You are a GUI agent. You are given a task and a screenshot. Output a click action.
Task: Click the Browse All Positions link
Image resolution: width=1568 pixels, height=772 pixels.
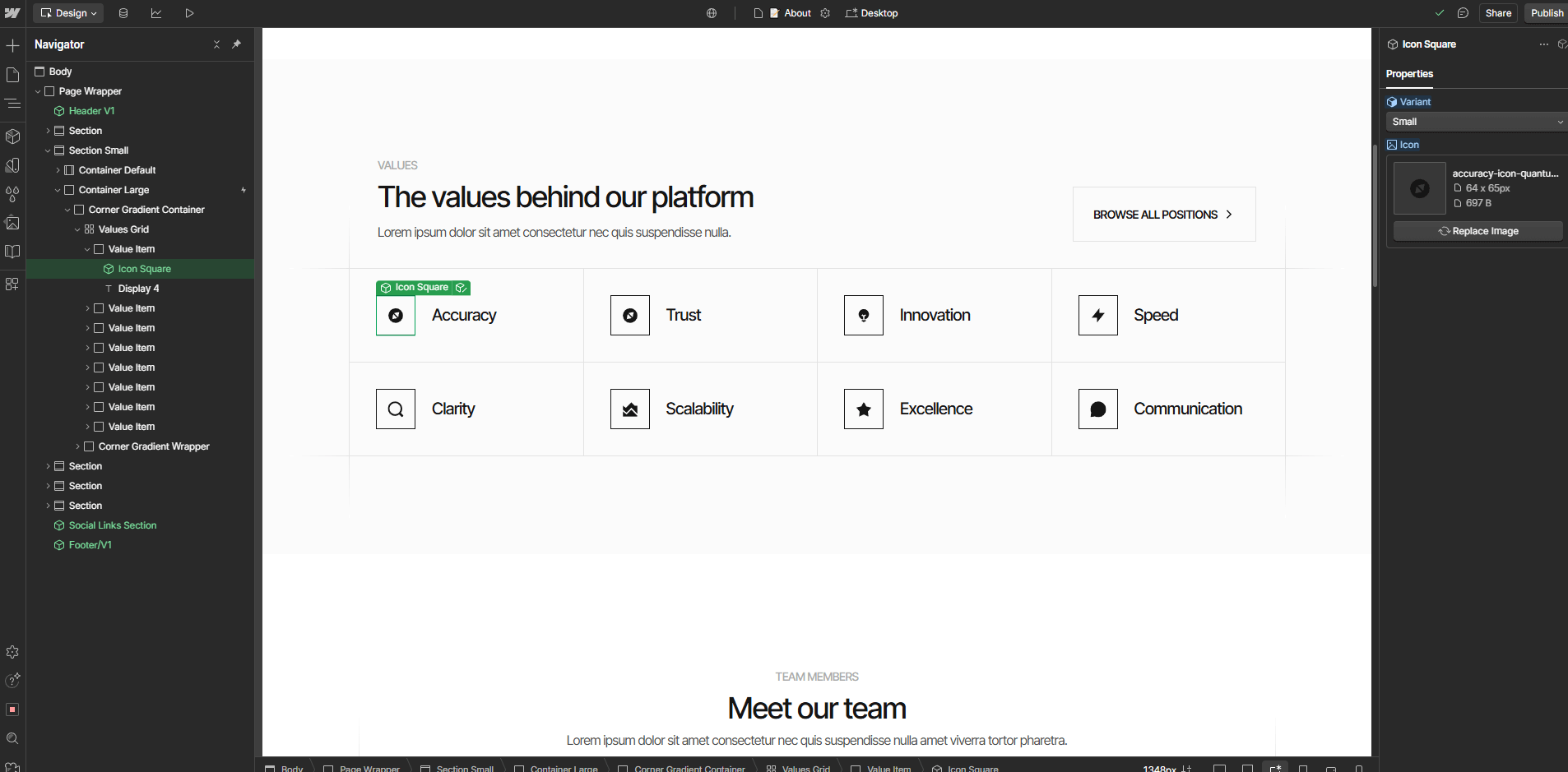[x=1163, y=215]
